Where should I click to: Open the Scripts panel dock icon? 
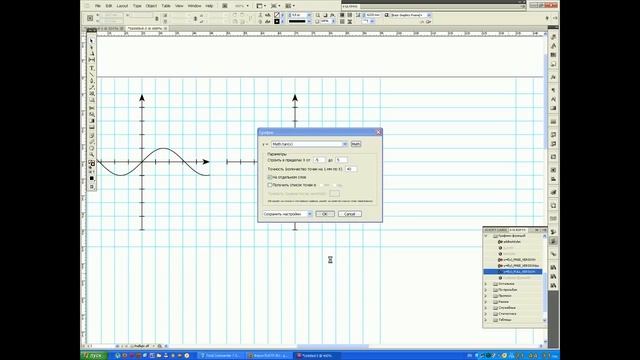pos(553,241)
